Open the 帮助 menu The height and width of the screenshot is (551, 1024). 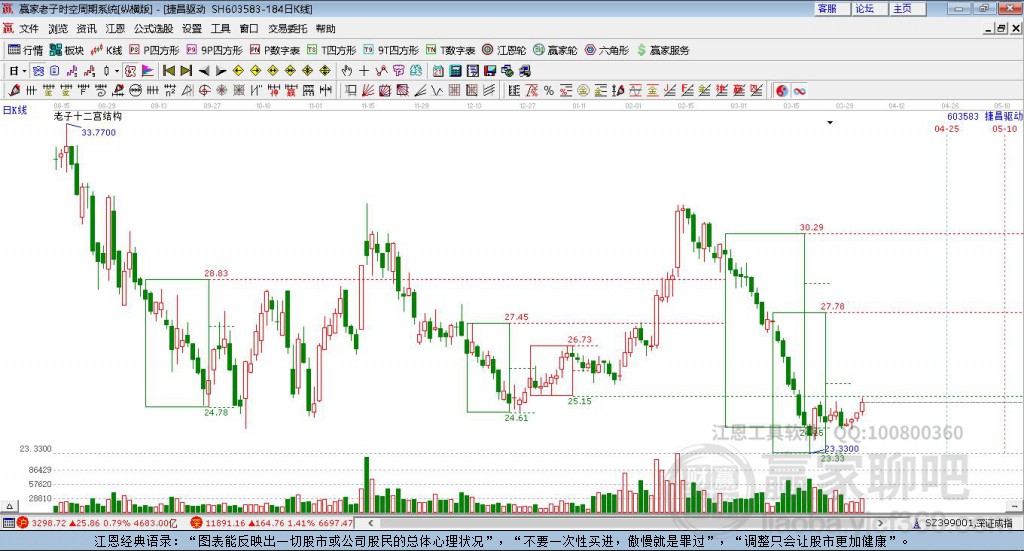pos(325,29)
